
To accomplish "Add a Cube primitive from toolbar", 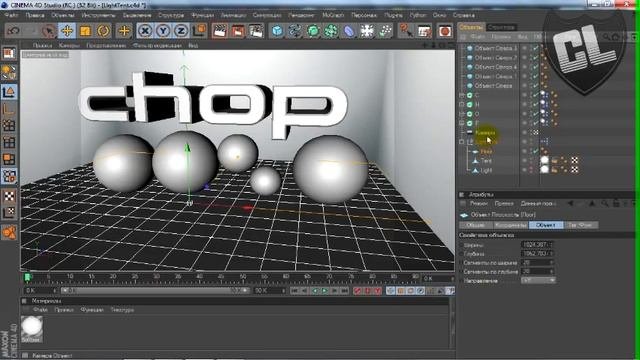I will tap(277, 31).
